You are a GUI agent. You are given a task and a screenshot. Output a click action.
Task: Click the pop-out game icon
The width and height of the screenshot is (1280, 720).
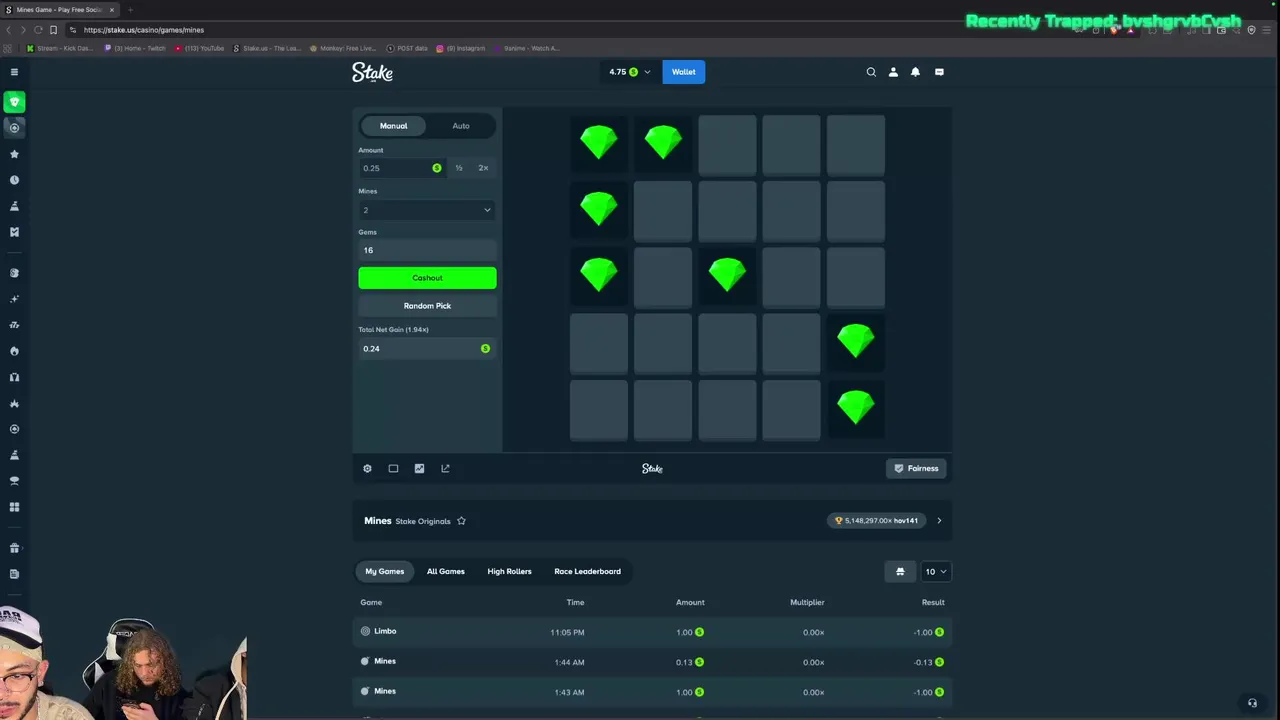[445, 468]
